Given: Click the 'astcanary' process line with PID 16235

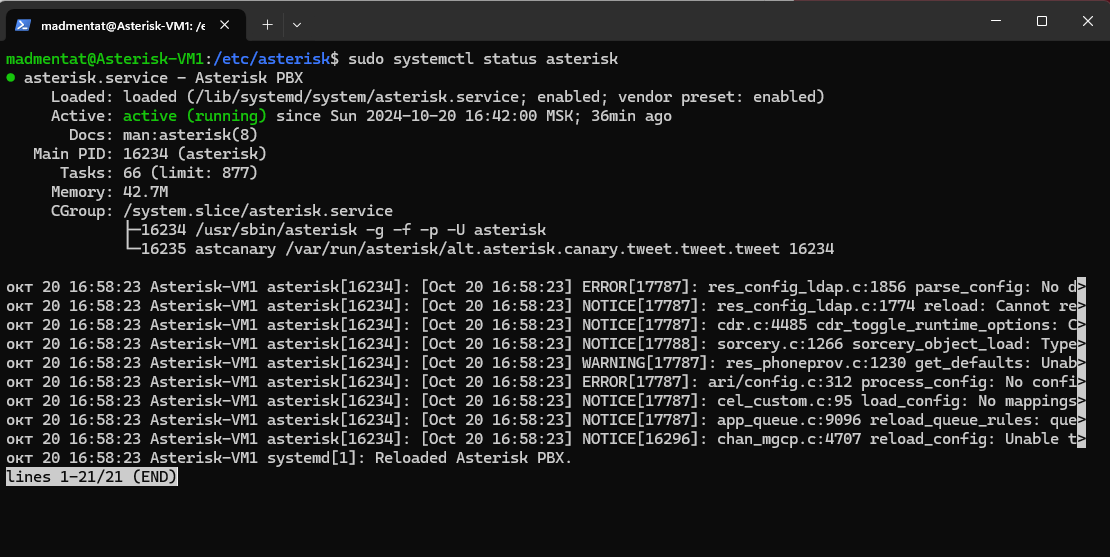Looking at the screenshot, I should click(x=487, y=250).
